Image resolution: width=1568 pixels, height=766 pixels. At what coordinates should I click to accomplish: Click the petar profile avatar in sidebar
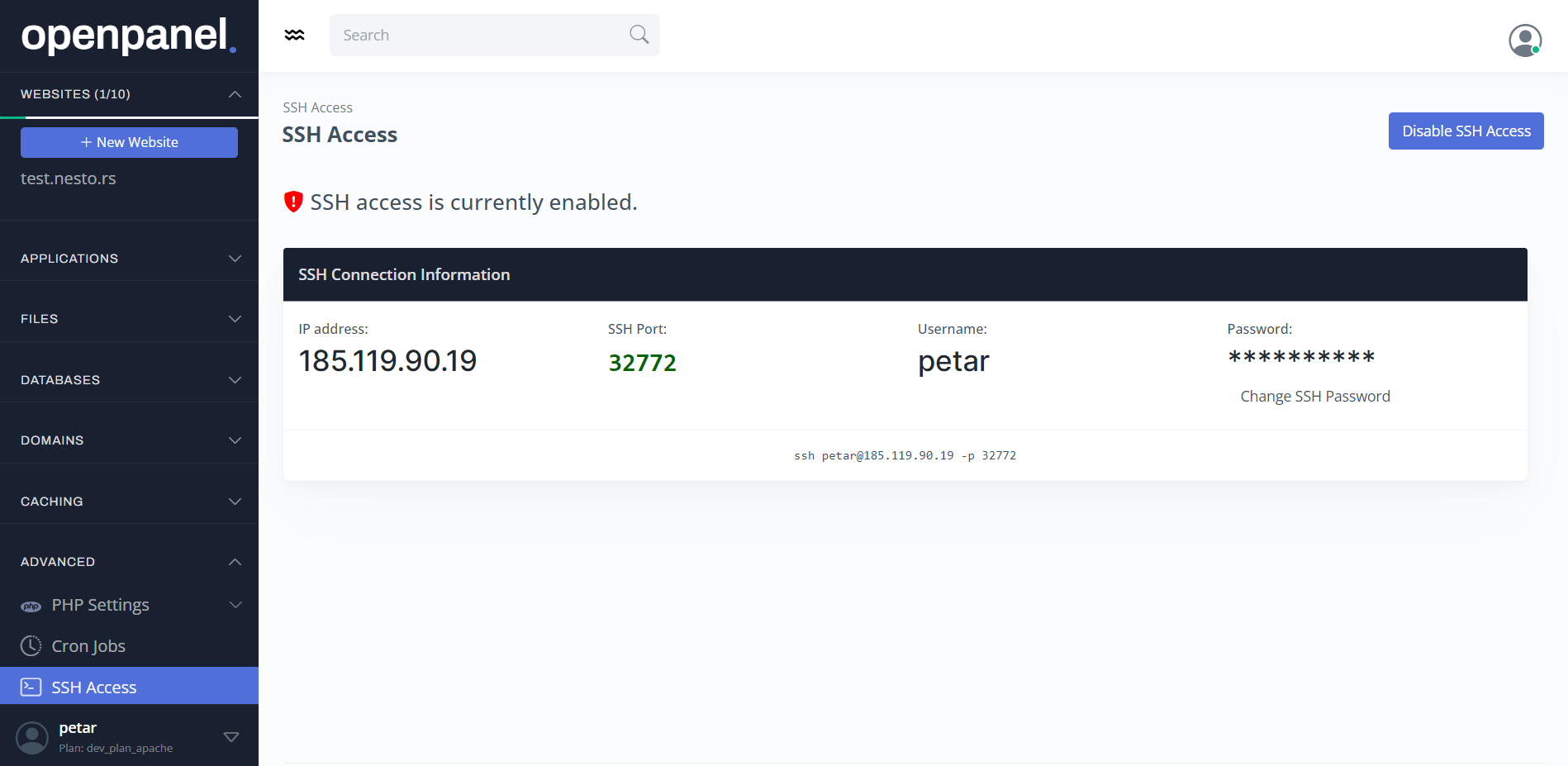[x=32, y=737]
